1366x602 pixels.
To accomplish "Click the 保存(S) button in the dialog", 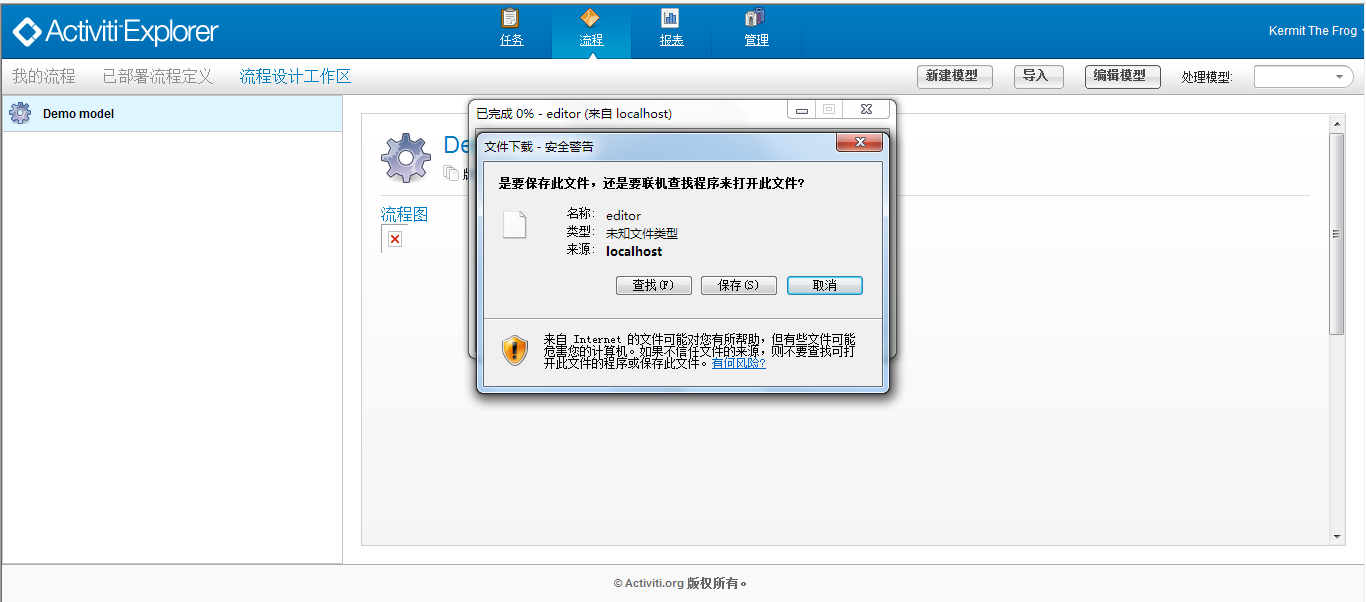I will coord(739,285).
